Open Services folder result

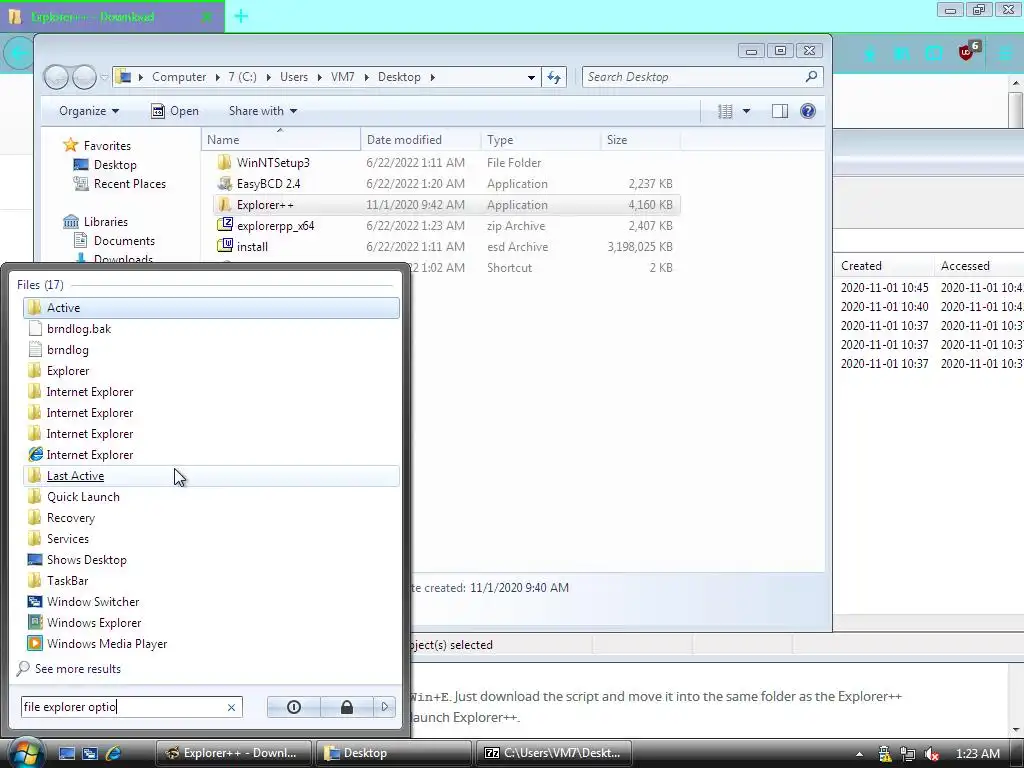point(211,538)
